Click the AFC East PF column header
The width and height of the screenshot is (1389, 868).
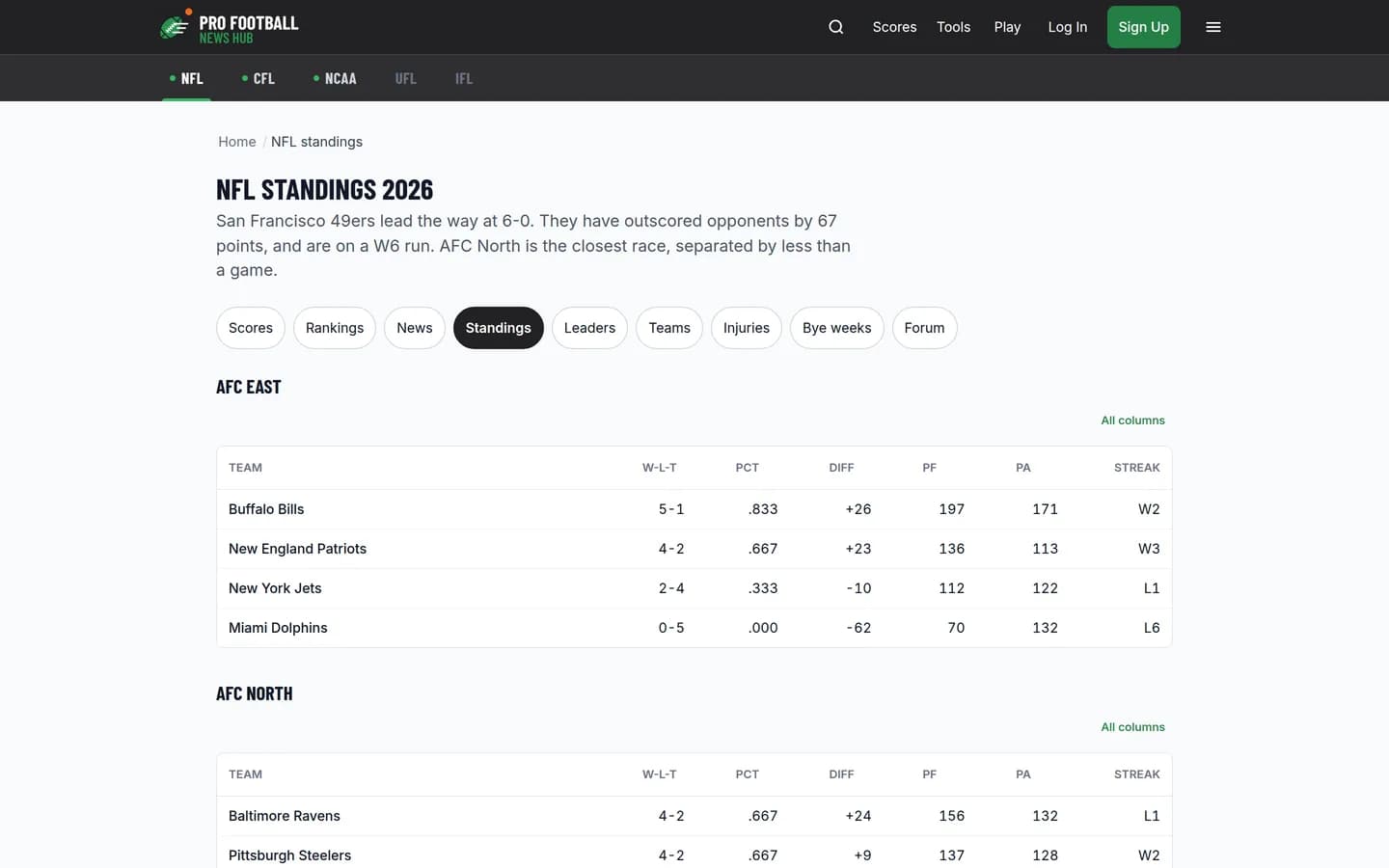[x=929, y=468]
